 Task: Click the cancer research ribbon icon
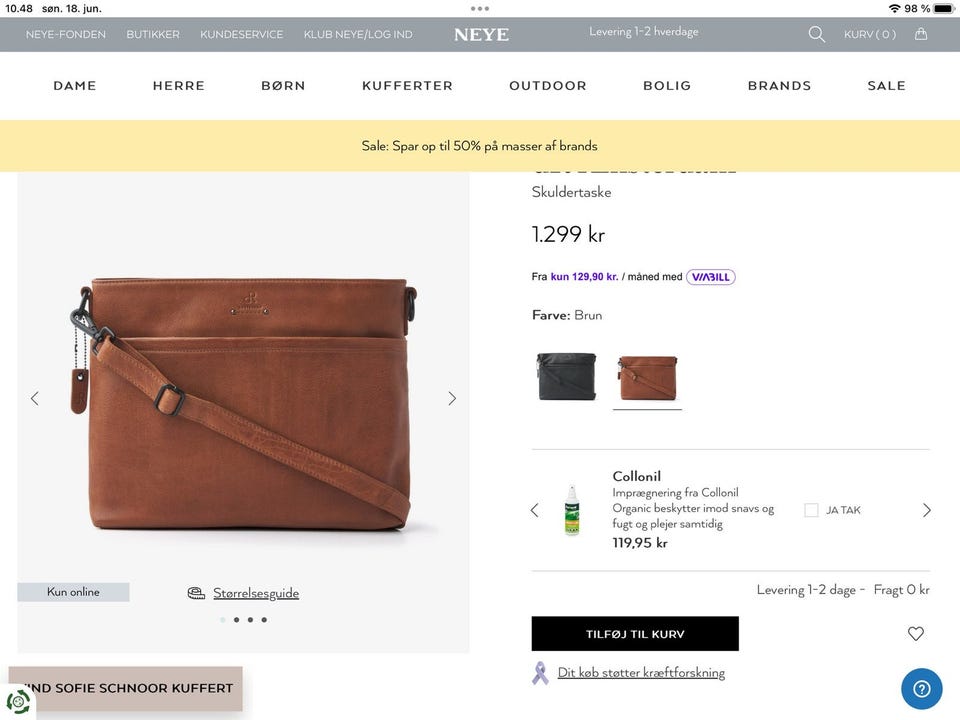540,673
